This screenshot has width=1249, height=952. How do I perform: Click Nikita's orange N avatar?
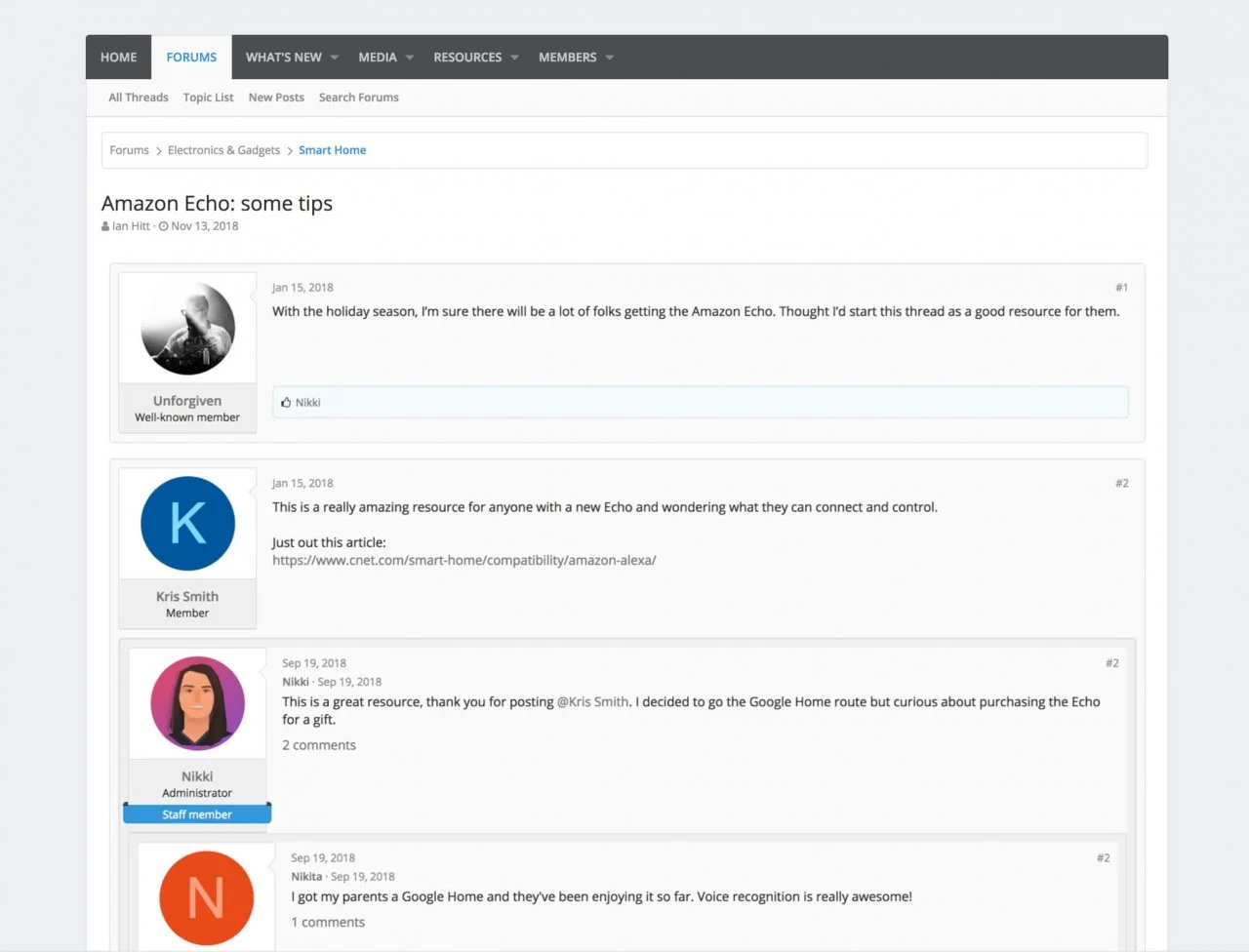(206, 898)
